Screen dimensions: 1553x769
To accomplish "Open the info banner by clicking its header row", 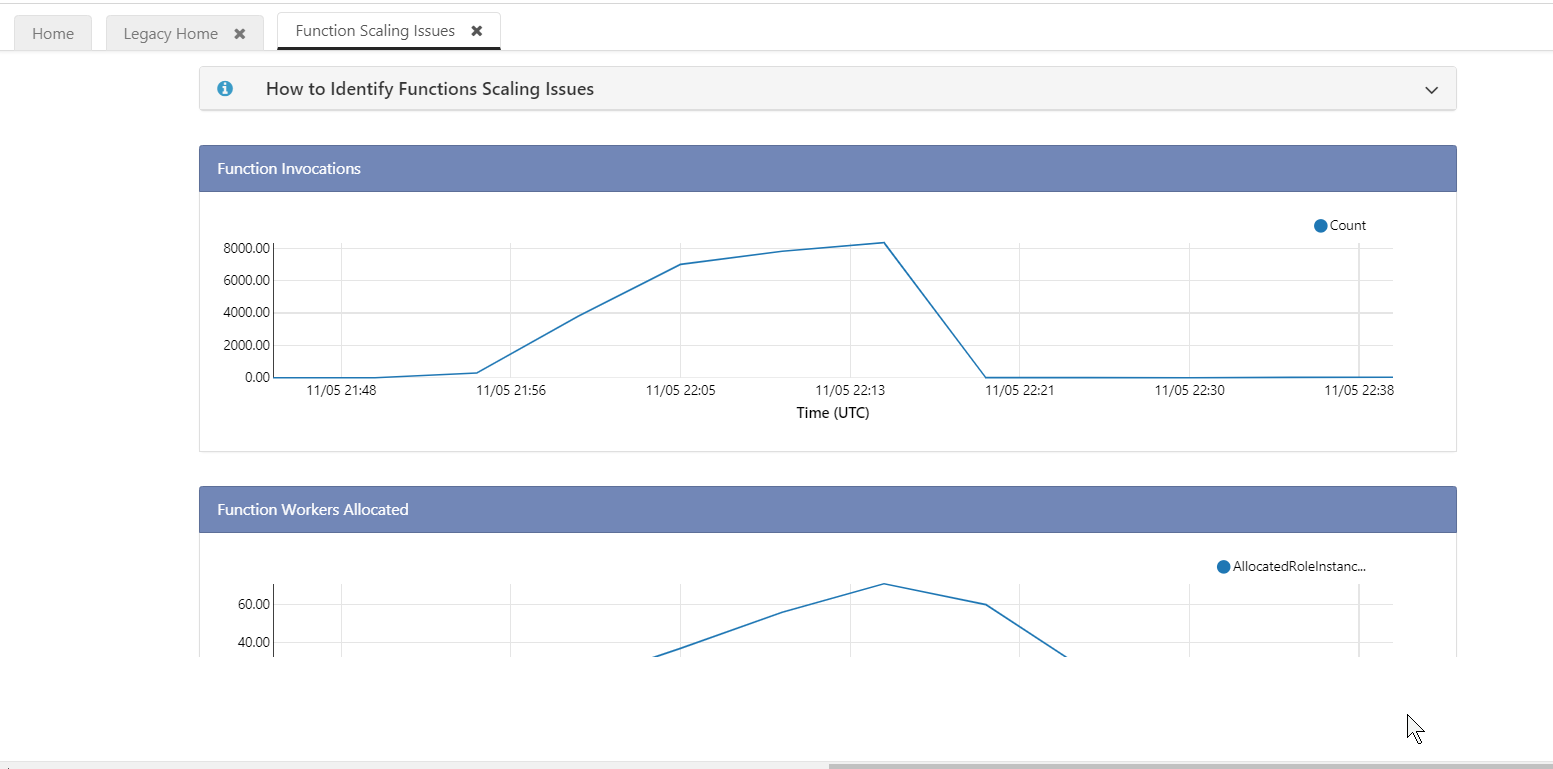I will click(x=828, y=88).
